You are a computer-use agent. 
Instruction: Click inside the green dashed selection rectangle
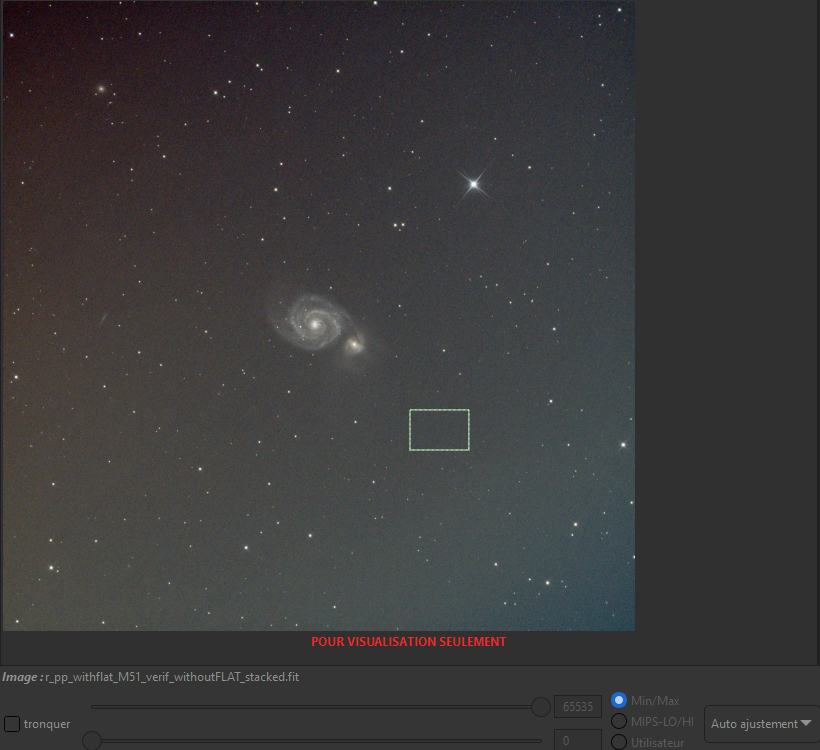pyautogui.click(x=439, y=429)
